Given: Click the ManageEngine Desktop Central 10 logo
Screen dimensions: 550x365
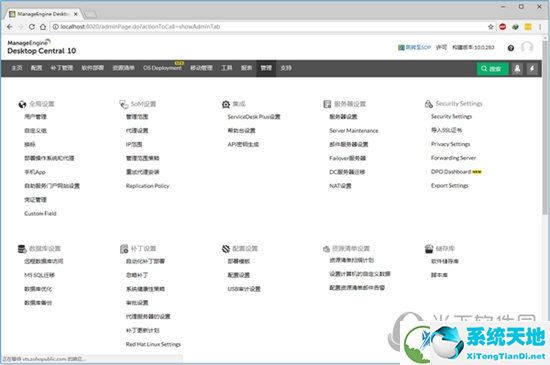Looking at the screenshot, I should 41,47.
